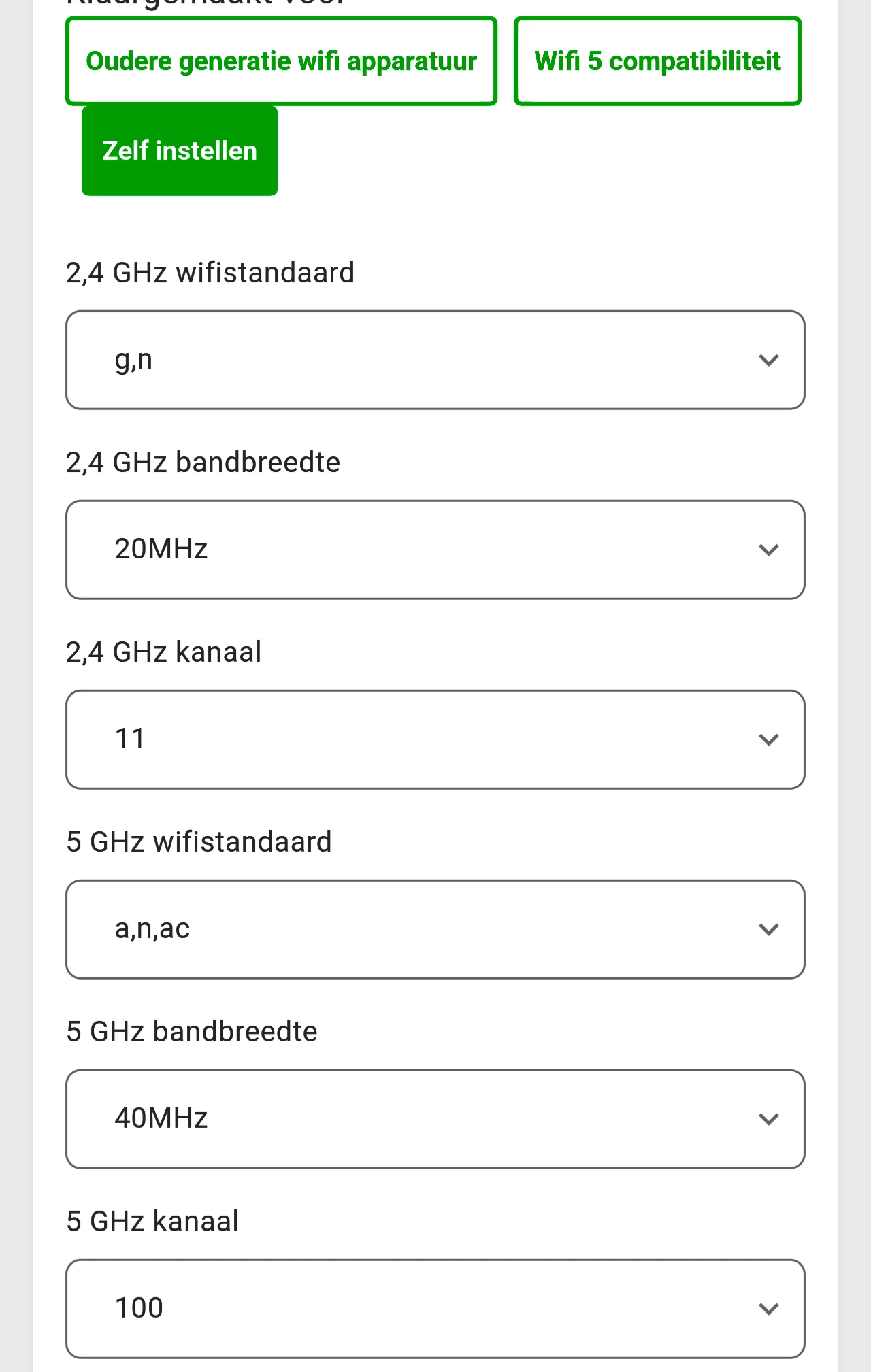This screenshot has height=1372, width=871.
Task: Click chevron arrow of 5 GHz kanaal
Action: click(768, 1309)
